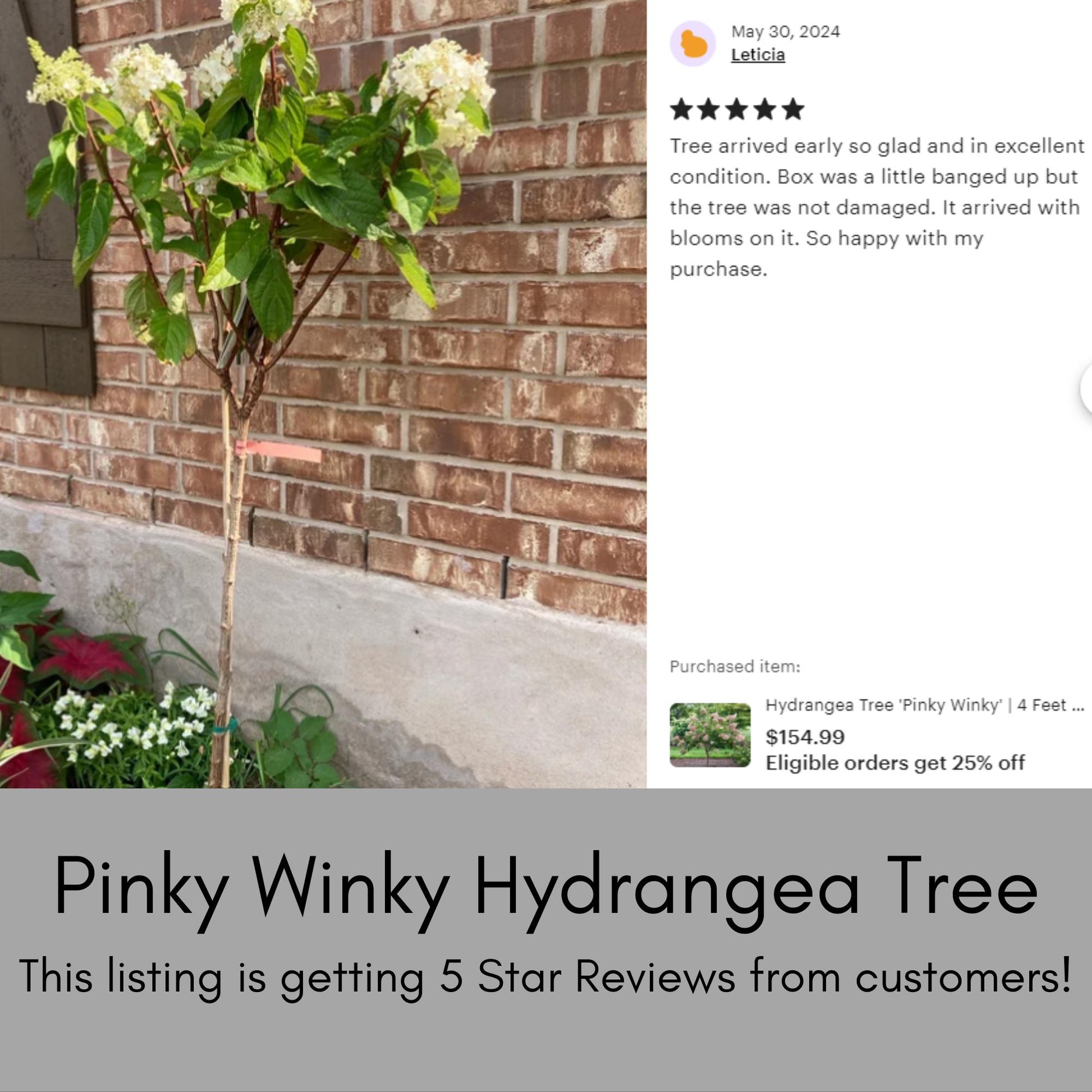Screen dimensions: 1092x1092
Task: Click the fifth rating star
Action: [793, 109]
